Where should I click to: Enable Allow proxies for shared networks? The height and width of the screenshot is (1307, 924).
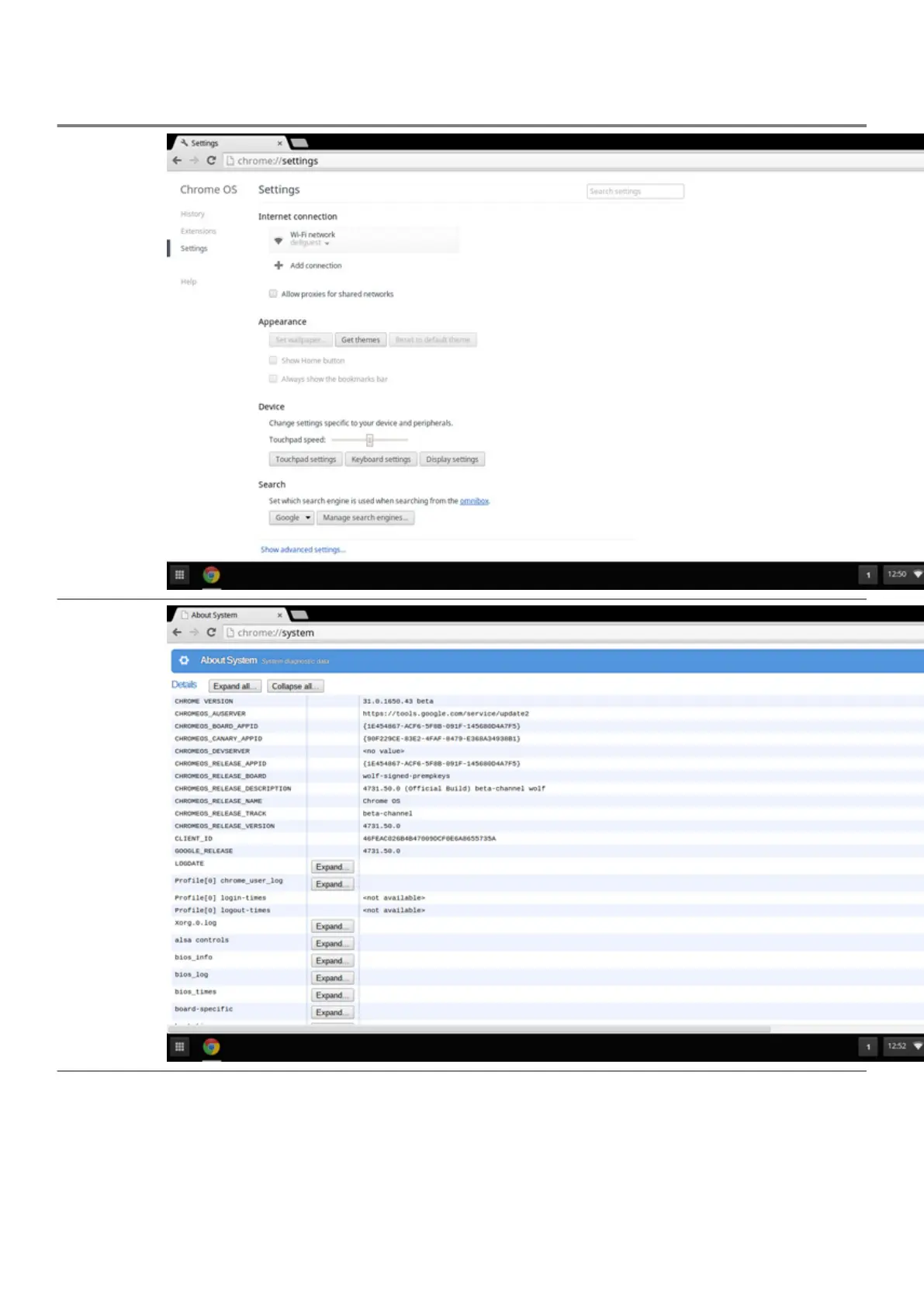click(x=273, y=293)
